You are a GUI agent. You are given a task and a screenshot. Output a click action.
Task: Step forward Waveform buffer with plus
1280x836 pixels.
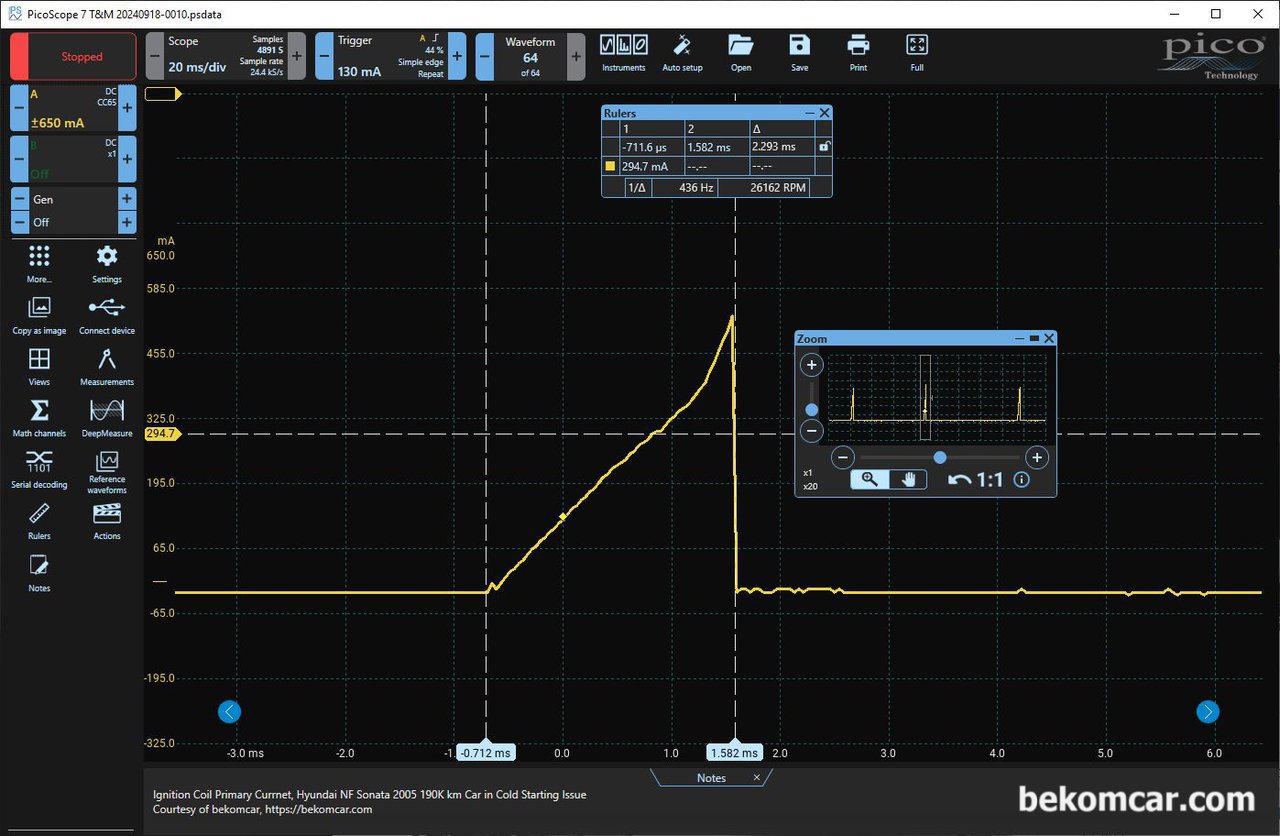tap(576, 56)
